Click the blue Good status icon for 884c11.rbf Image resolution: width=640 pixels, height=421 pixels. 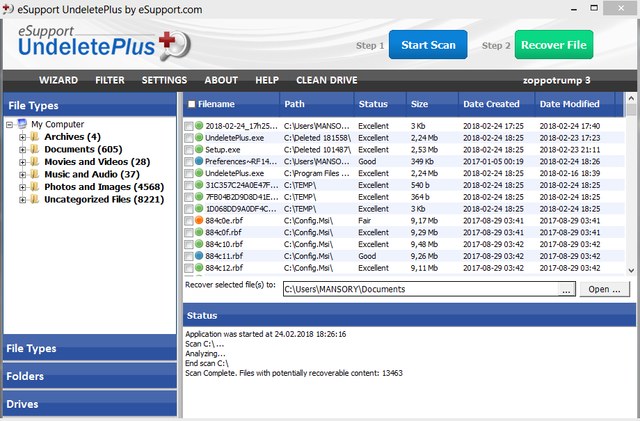[x=200, y=257]
